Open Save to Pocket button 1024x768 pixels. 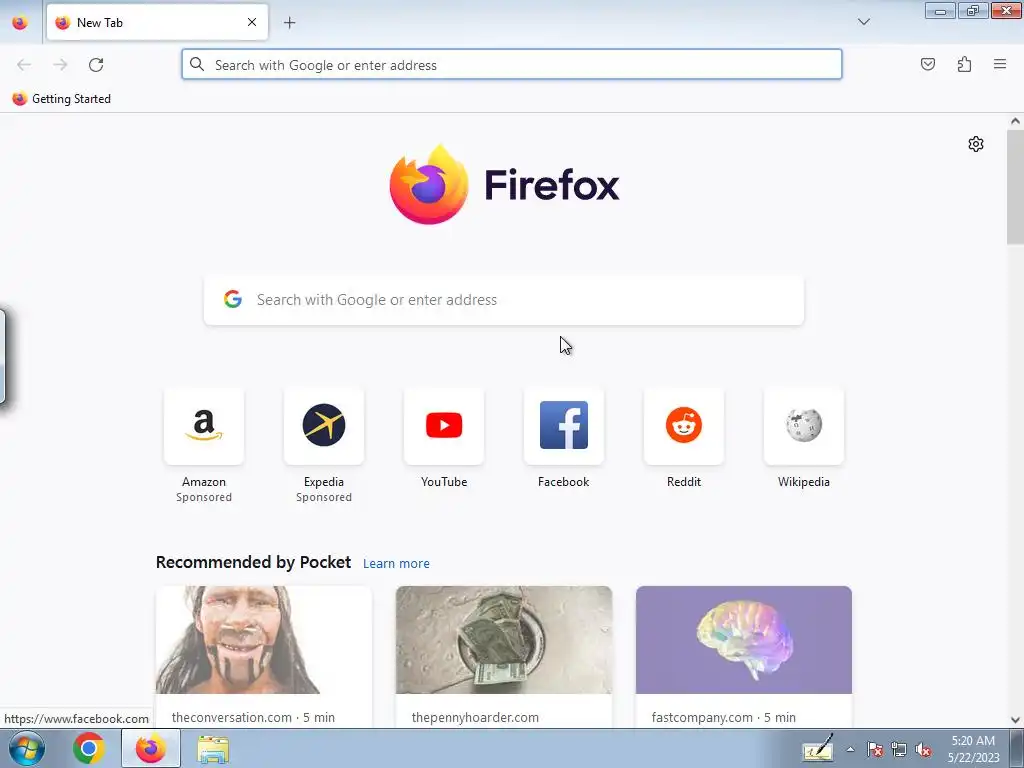coord(927,64)
